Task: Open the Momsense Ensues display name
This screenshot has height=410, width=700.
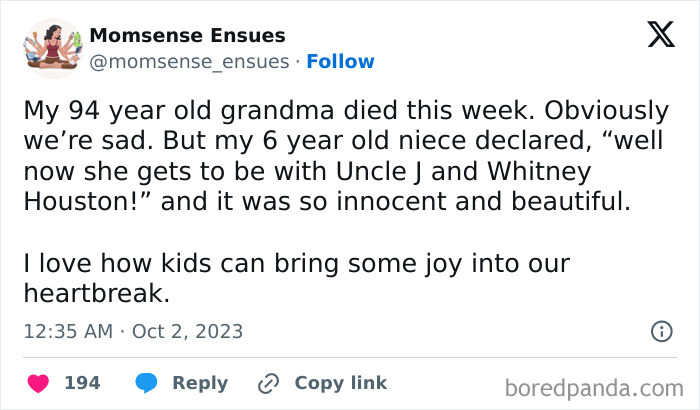Action: pos(187,35)
